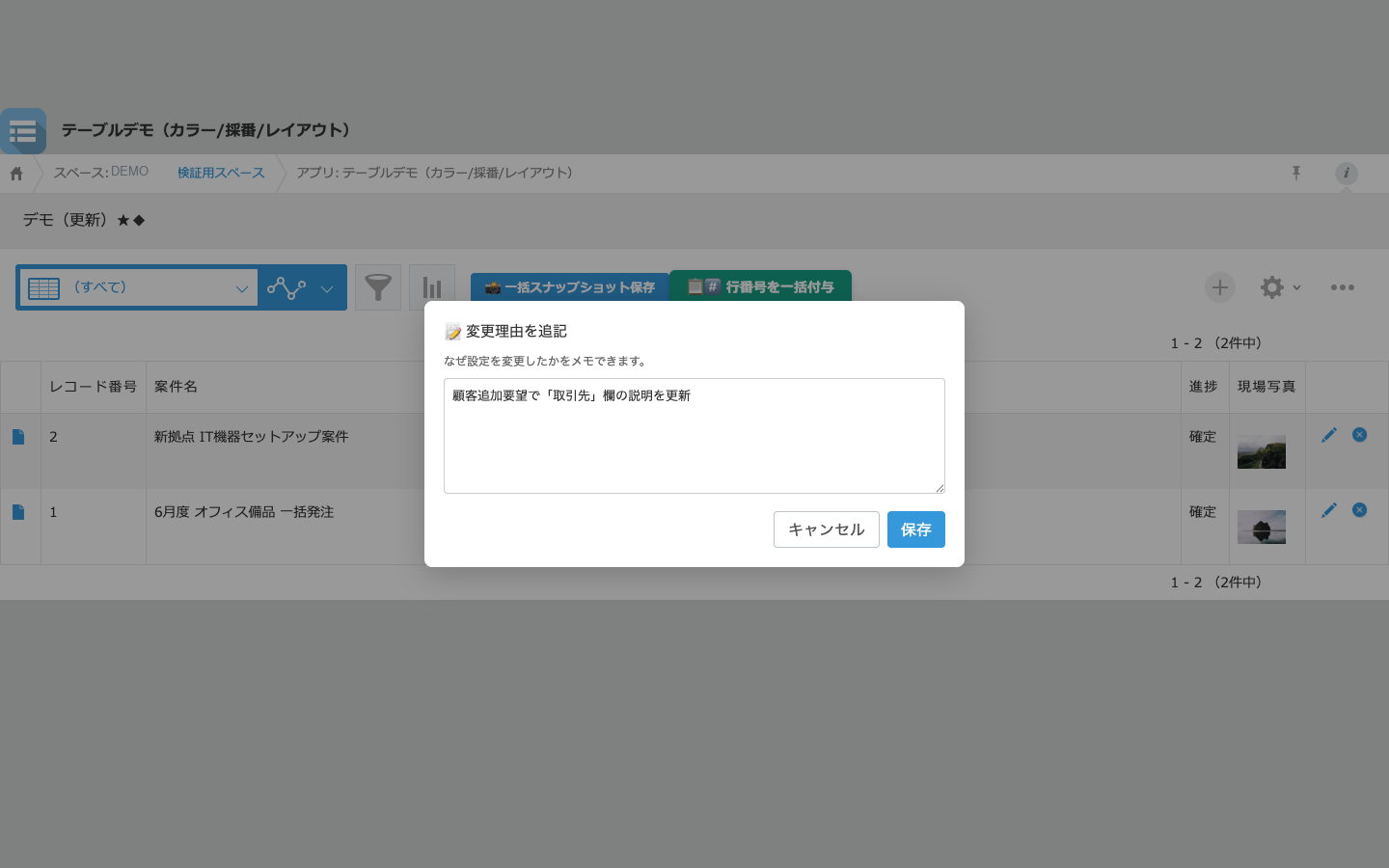Click the 確定 status of record 1

click(x=1203, y=512)
